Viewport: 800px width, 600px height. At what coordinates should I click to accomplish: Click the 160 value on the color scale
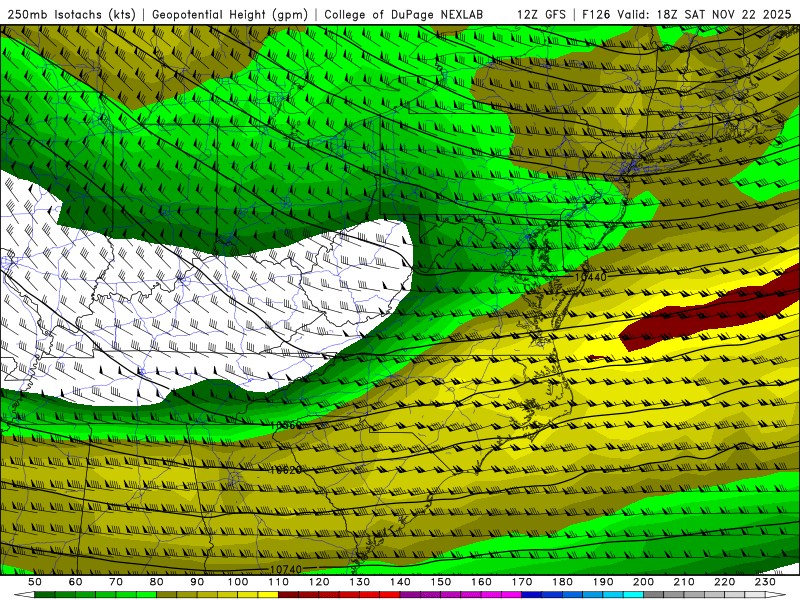click(x=481, y=582)
